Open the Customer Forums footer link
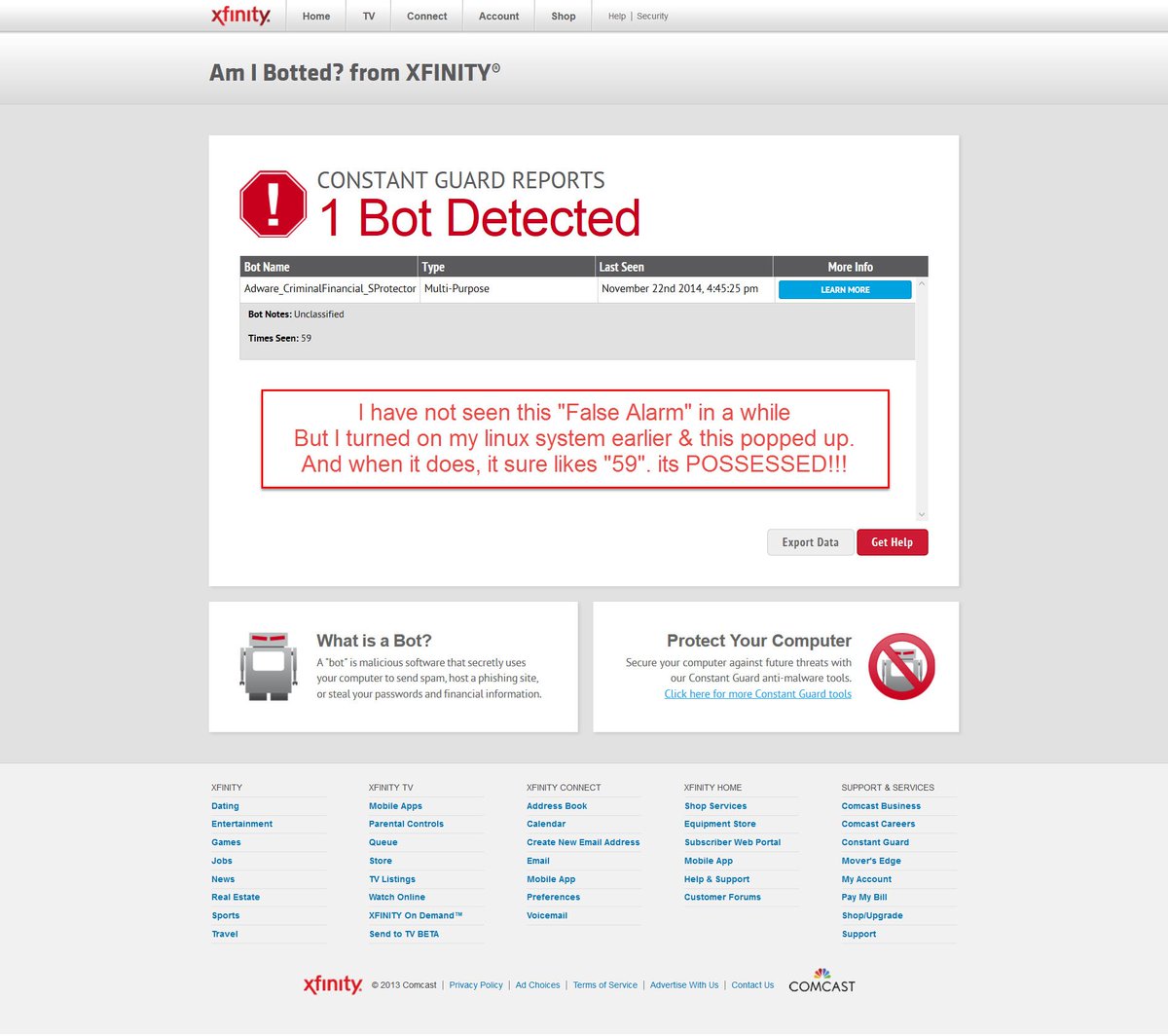Viewport: 1168px width, 1036px height. [x=722, y=898]
